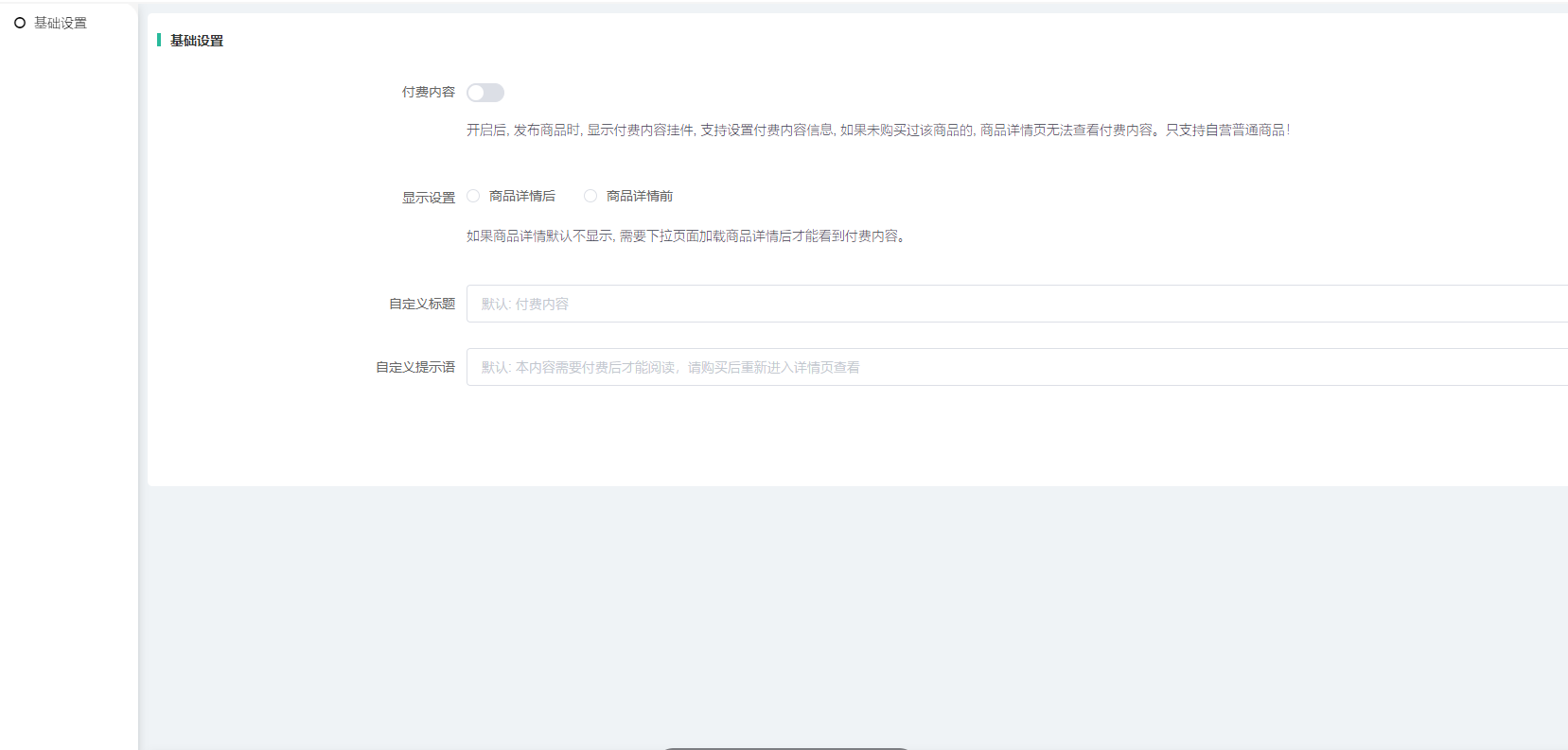Image resolution: width=1568 pixels, height=750 pixels.
Task: Click the 自定义标题 field label
Action: tap(422, 304)
